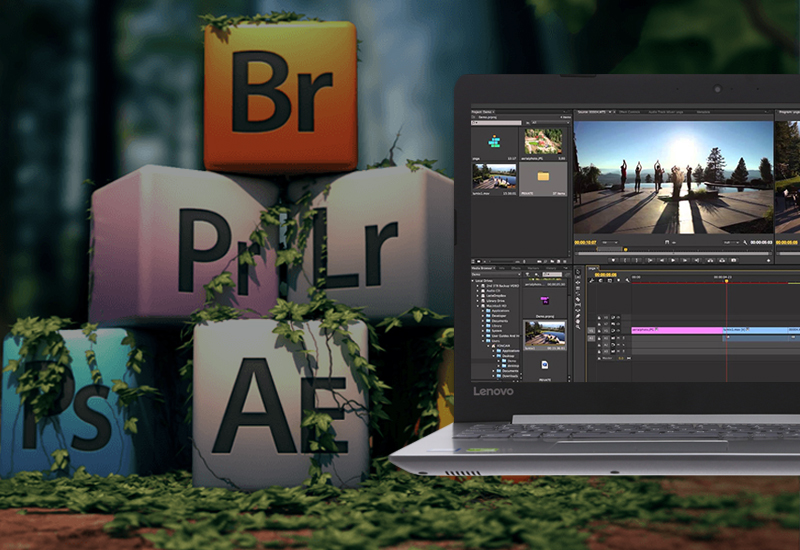Play the clip in Source monitor

(673, 260)
